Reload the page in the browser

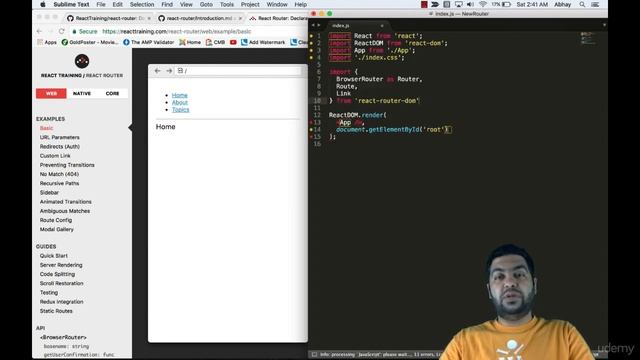(62, 31)
